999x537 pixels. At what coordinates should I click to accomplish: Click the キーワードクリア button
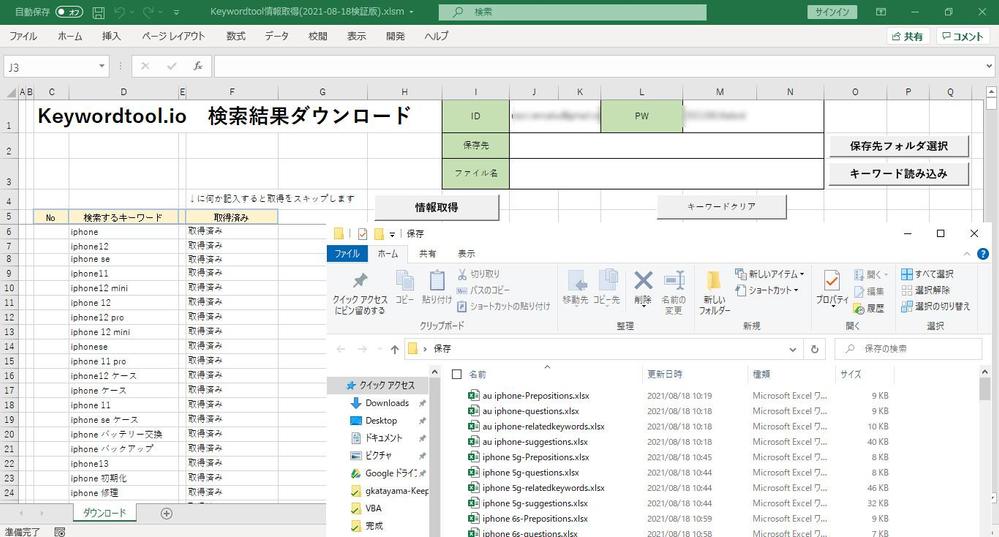721,206
